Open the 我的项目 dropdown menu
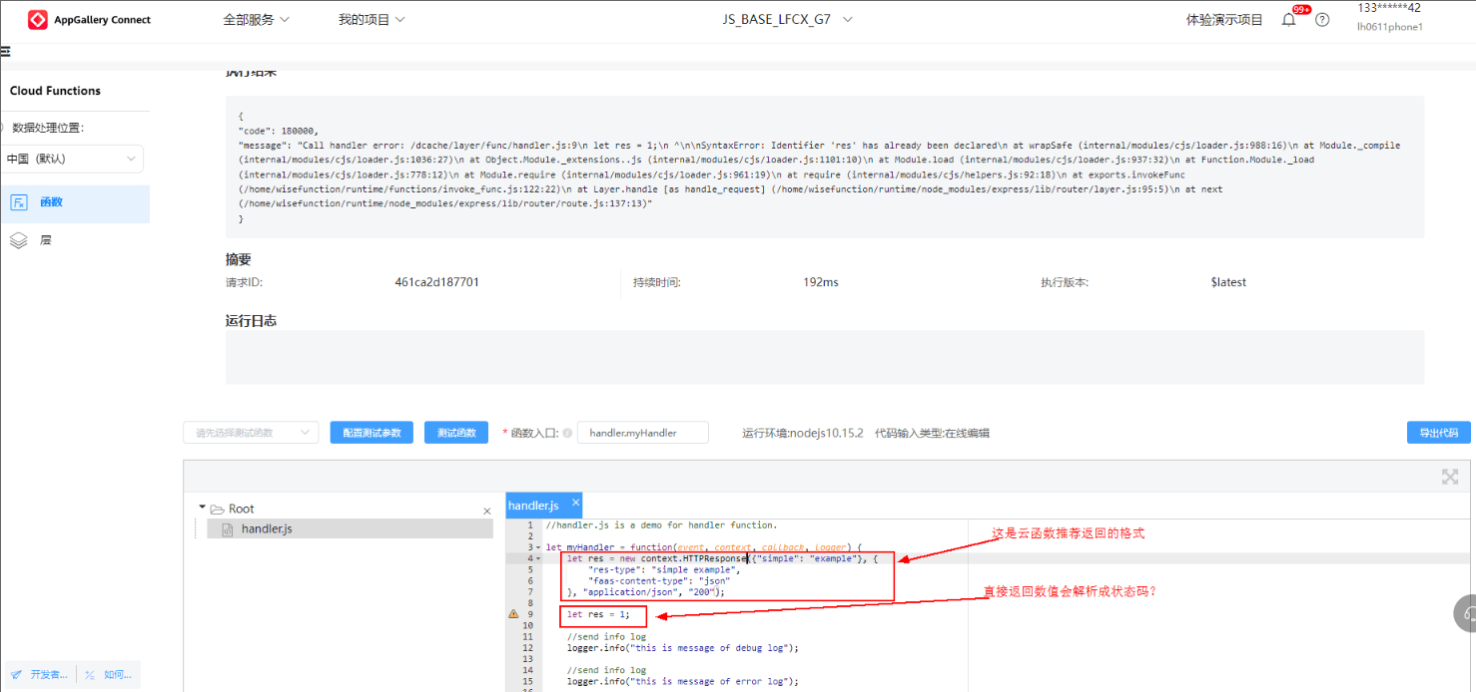 point(371,20)
